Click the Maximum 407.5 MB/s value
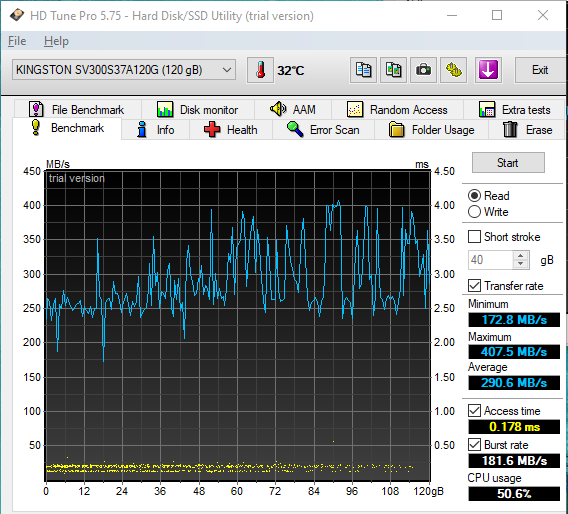The width and height of the screenshot is (568, 514). tap(514, 352)
